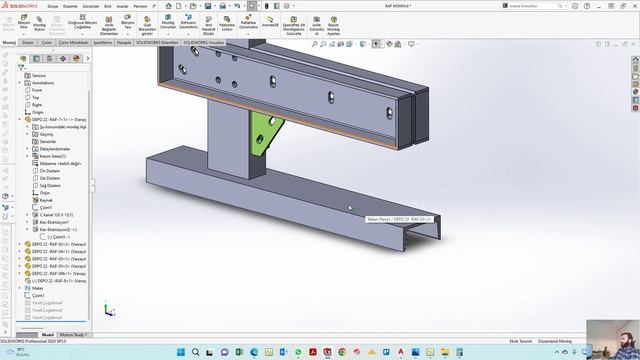640x360 pixels.
Task: Click the Select cursor tool icon
Action: click(x=252, y=6)
